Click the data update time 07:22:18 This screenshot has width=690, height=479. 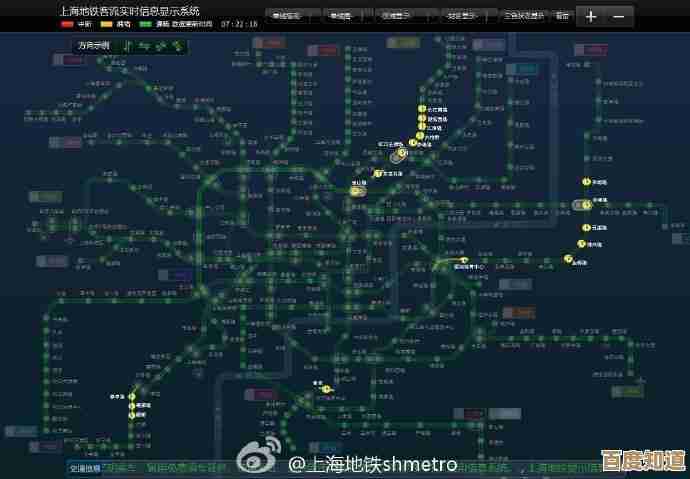[239, 24]
